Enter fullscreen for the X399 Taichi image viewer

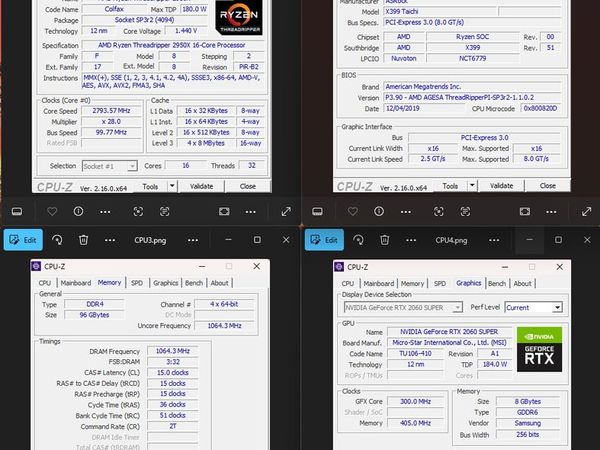pos(587,212)
